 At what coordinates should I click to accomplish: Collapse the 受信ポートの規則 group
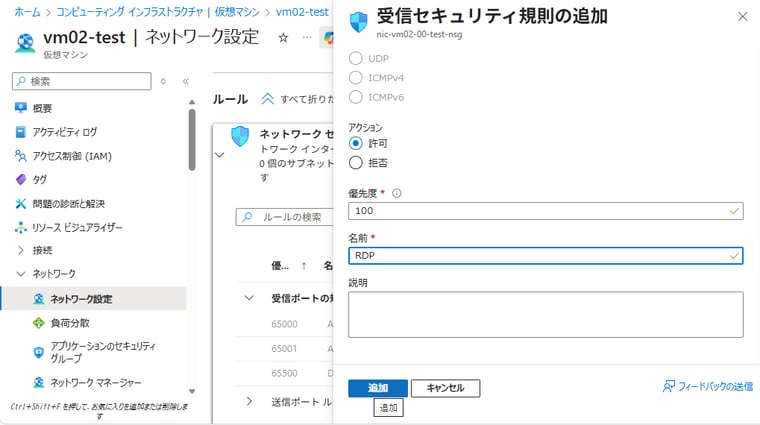pyautogui.click(x=249, y=298)
